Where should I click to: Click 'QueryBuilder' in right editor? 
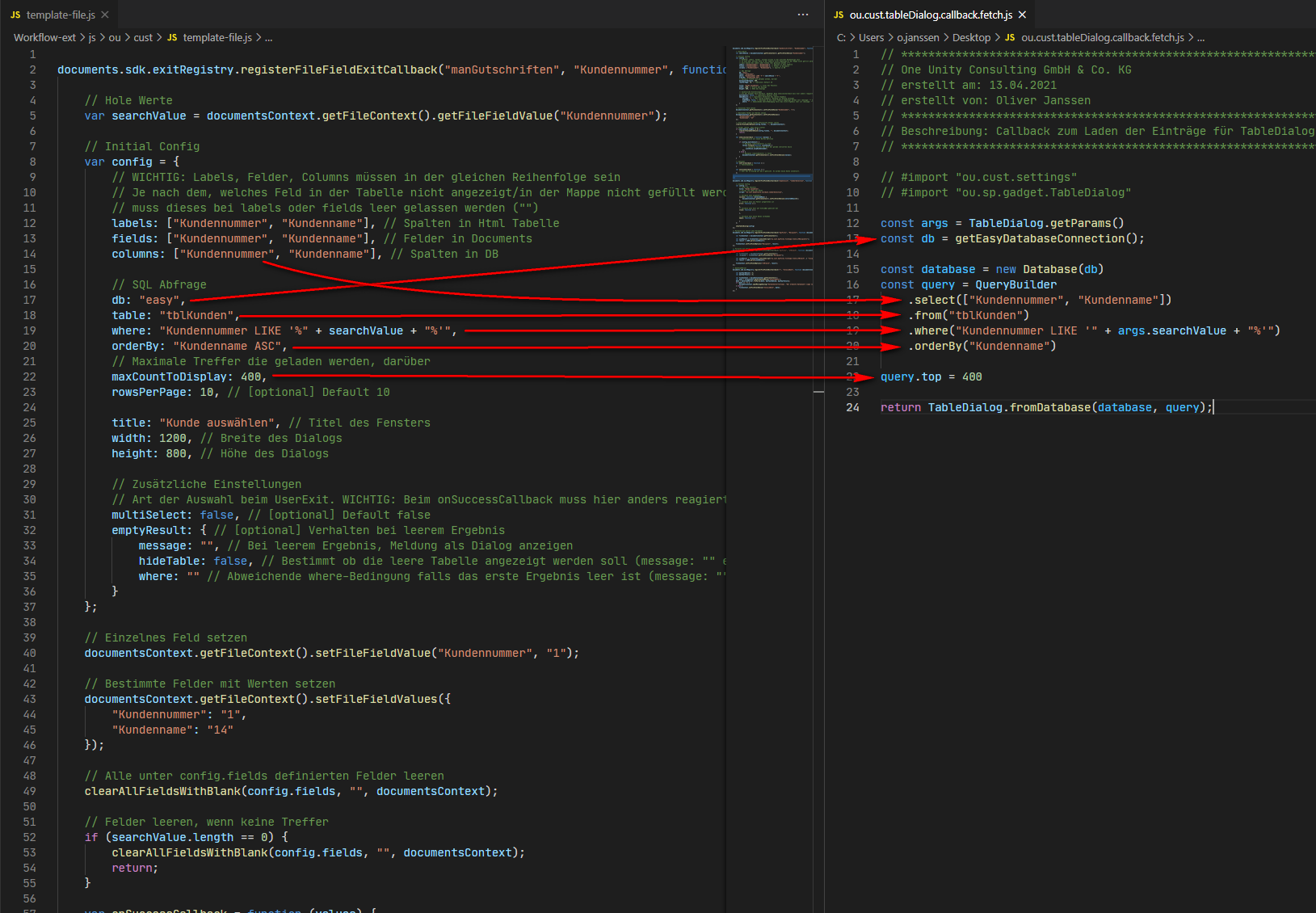1015,284
